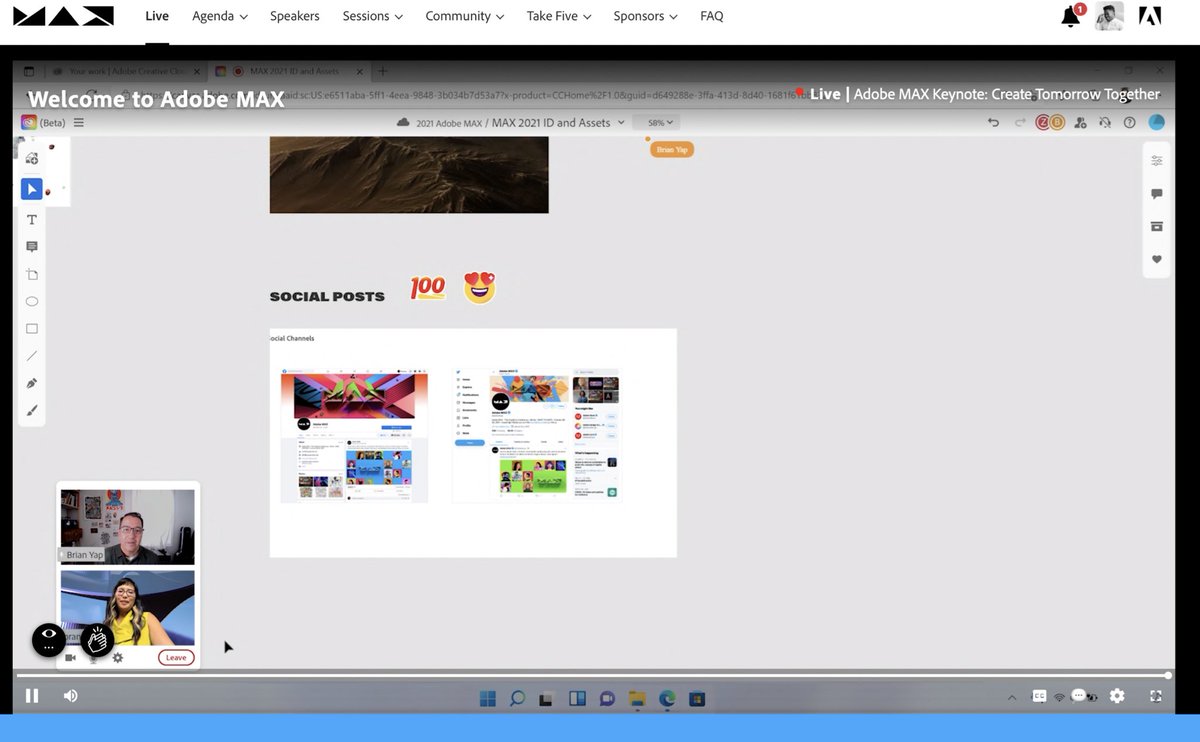Select the artboard frame tool
1200x742 pixels.
point(32,274)
